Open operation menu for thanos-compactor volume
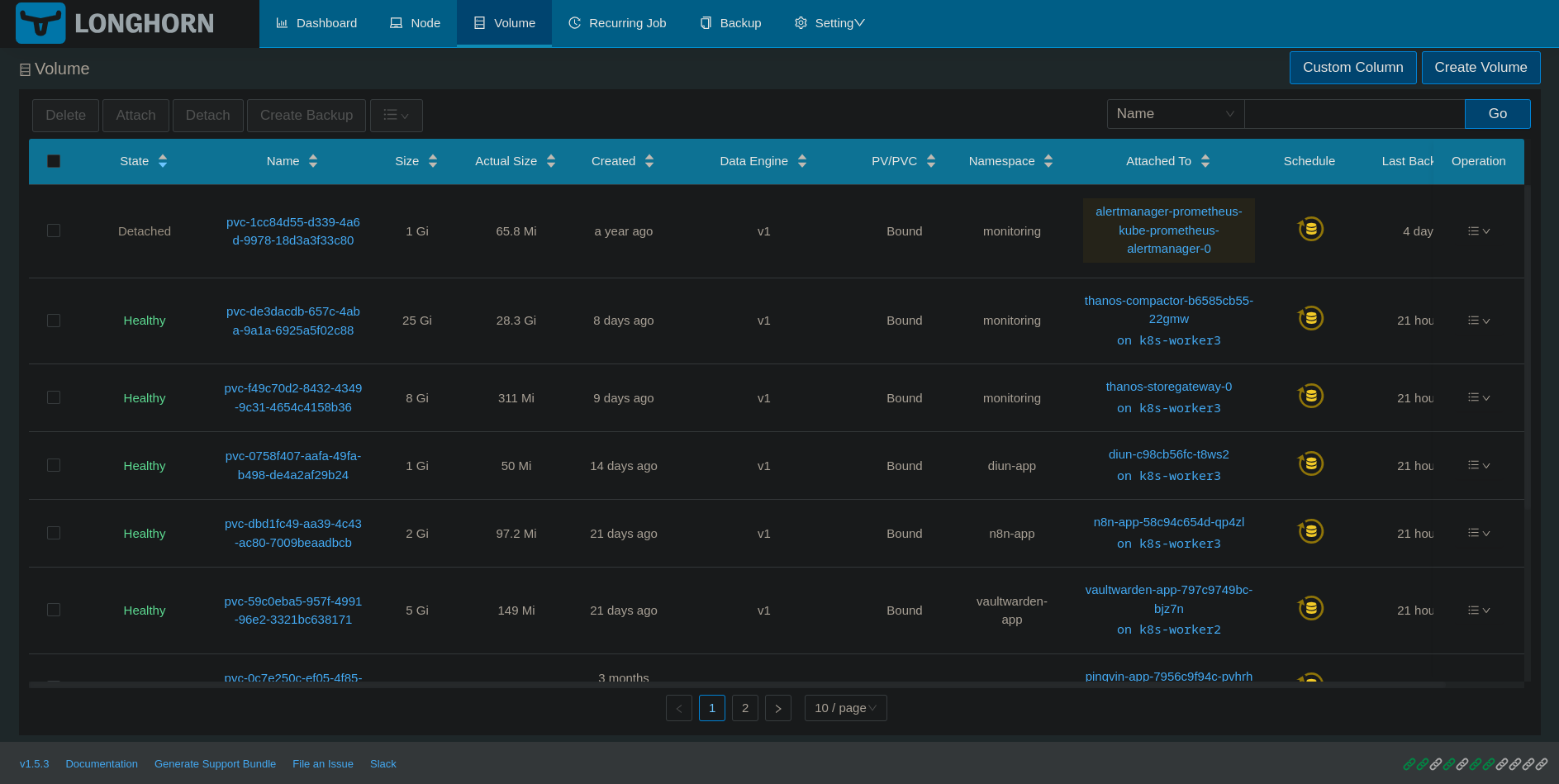 click(x=1479, y=321)
